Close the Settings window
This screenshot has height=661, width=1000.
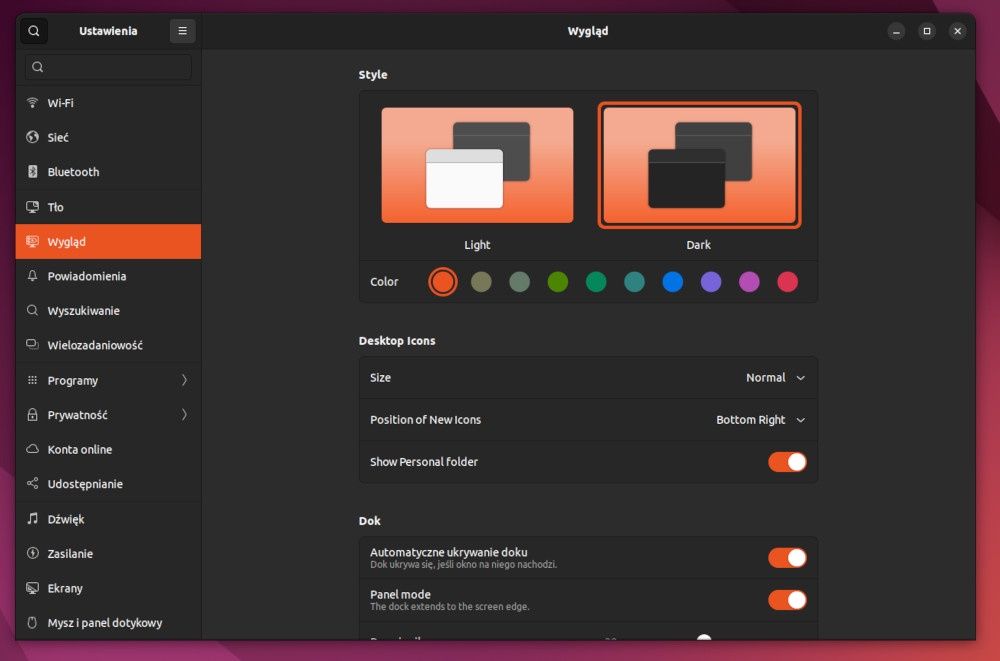pyautogui.click(x=957, y=31)
